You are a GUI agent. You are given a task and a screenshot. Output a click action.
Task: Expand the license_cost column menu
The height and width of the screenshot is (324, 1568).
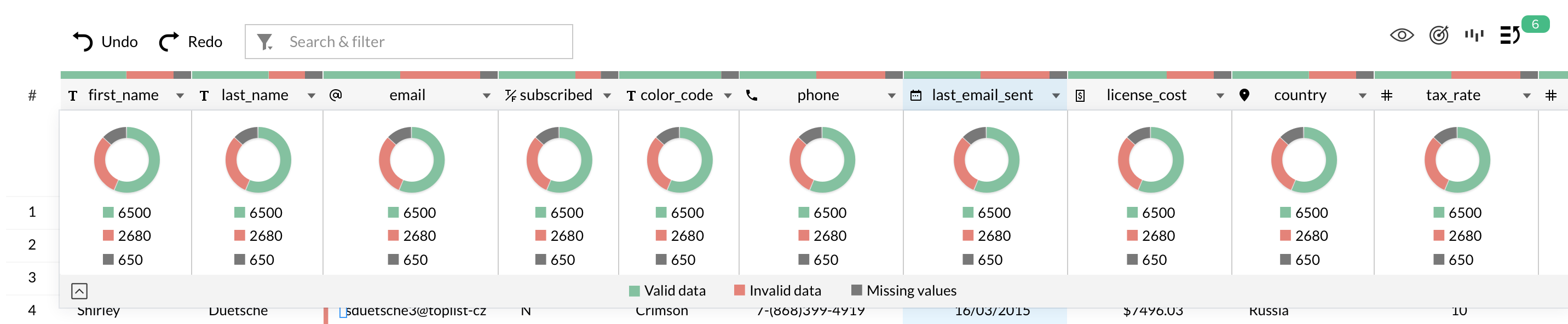[1220, 96]
